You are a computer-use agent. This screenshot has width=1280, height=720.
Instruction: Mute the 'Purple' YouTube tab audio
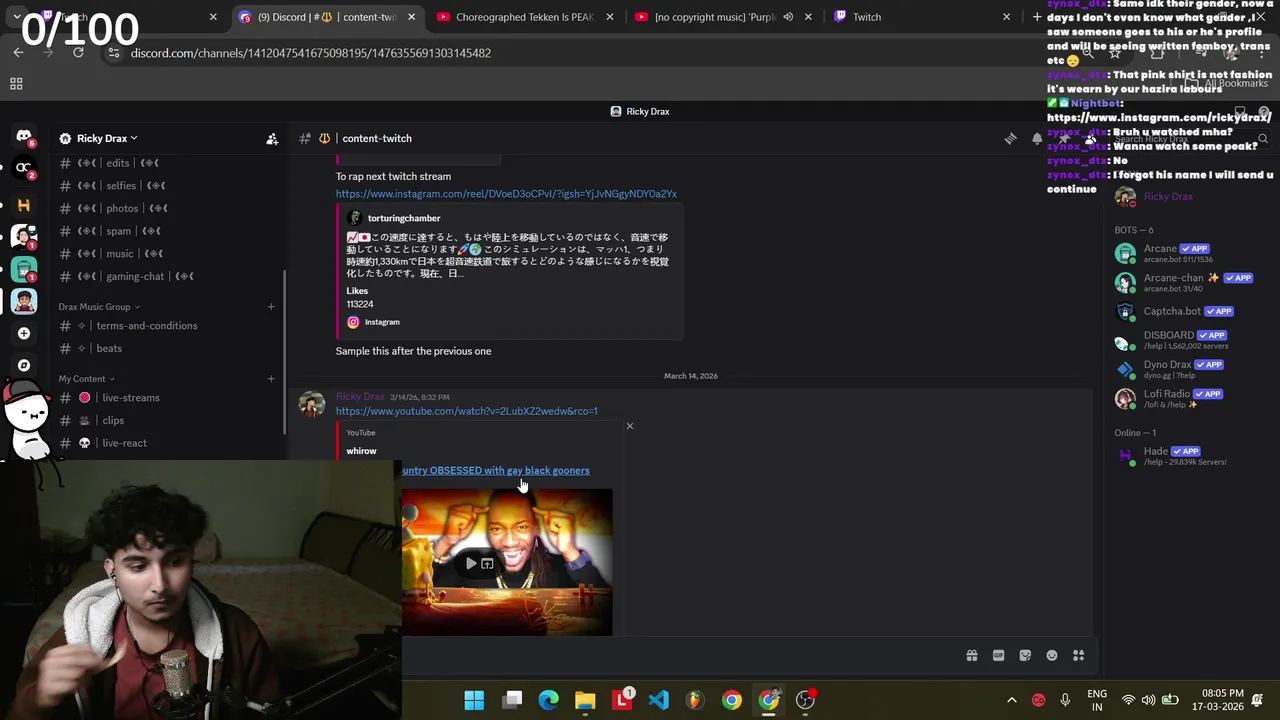788,17
